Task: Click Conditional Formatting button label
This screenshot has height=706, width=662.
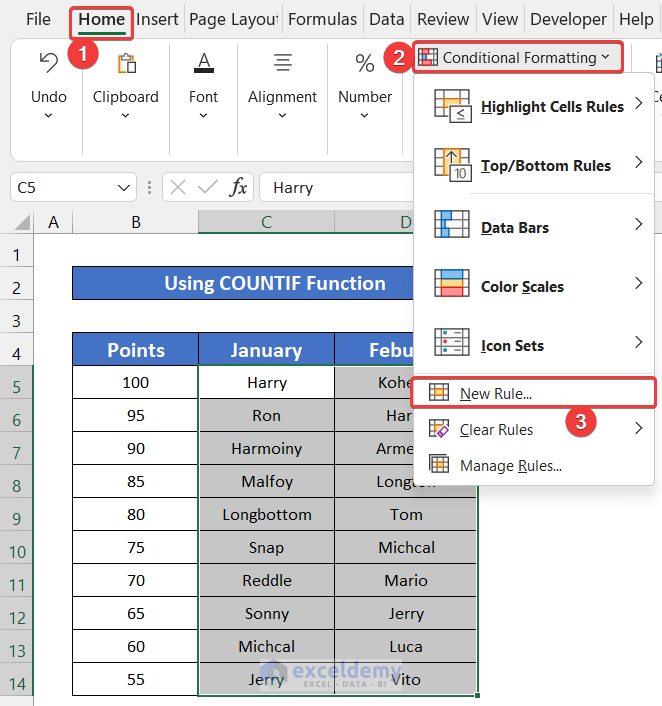Action: pos(520,58)
